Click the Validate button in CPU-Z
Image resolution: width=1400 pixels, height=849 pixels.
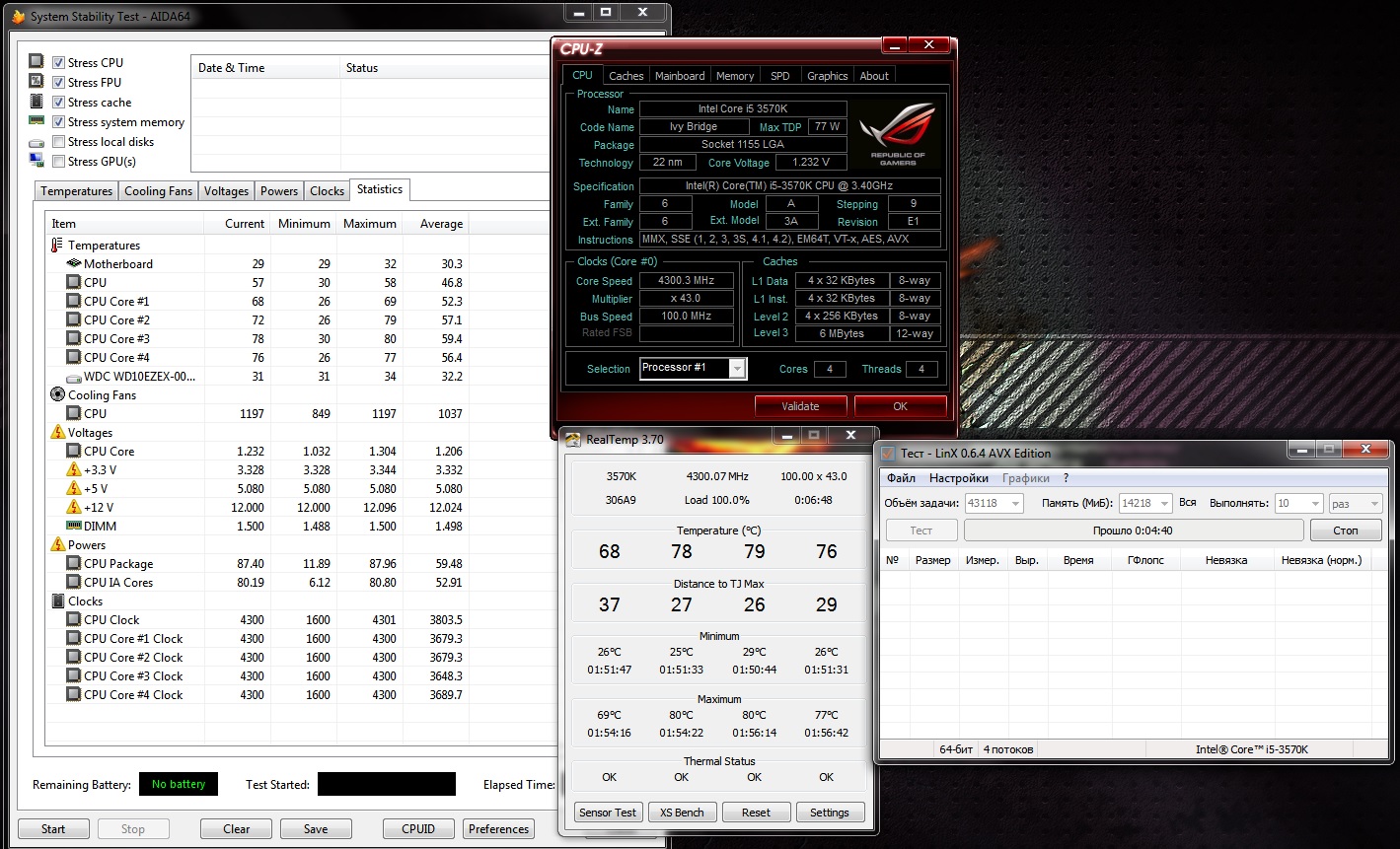click(800, 405)
